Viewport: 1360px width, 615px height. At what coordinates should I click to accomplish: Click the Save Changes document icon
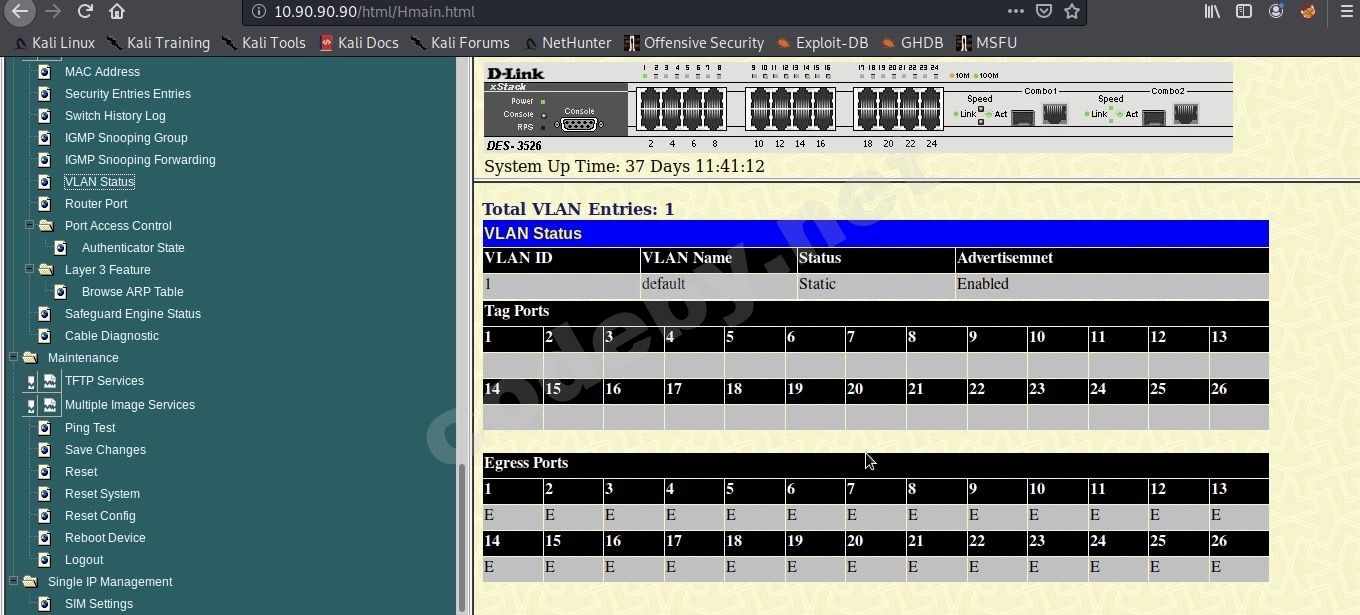(44, 449)
